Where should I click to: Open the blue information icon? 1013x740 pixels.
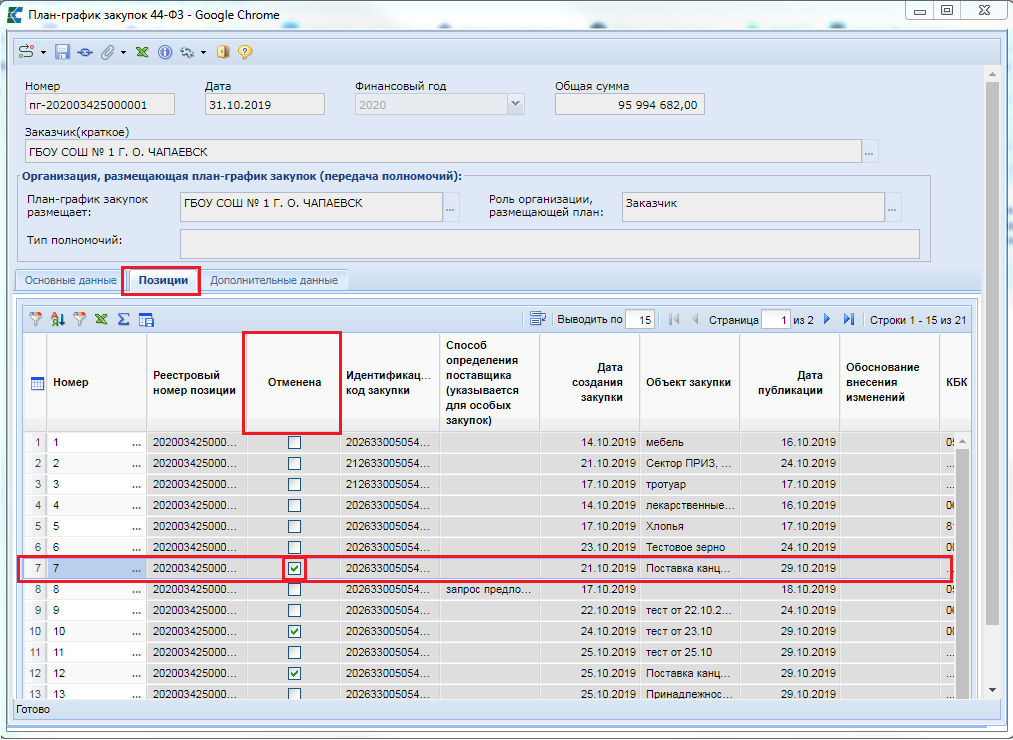coord(165,52)
